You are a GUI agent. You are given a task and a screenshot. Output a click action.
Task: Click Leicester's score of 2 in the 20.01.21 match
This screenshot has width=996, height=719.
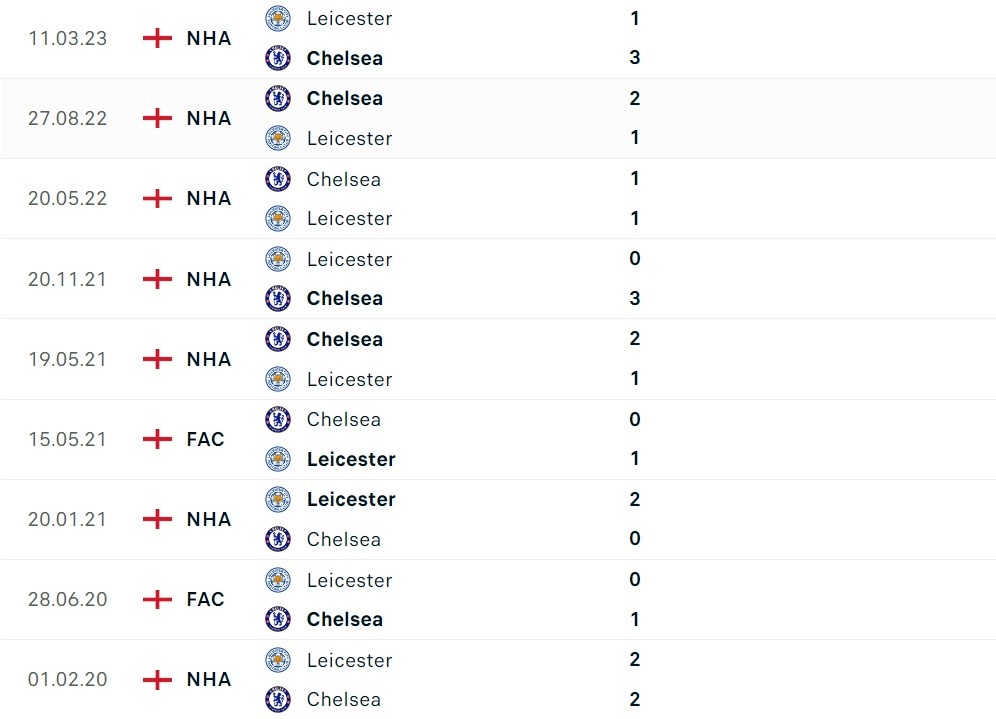tap(635, 499)
